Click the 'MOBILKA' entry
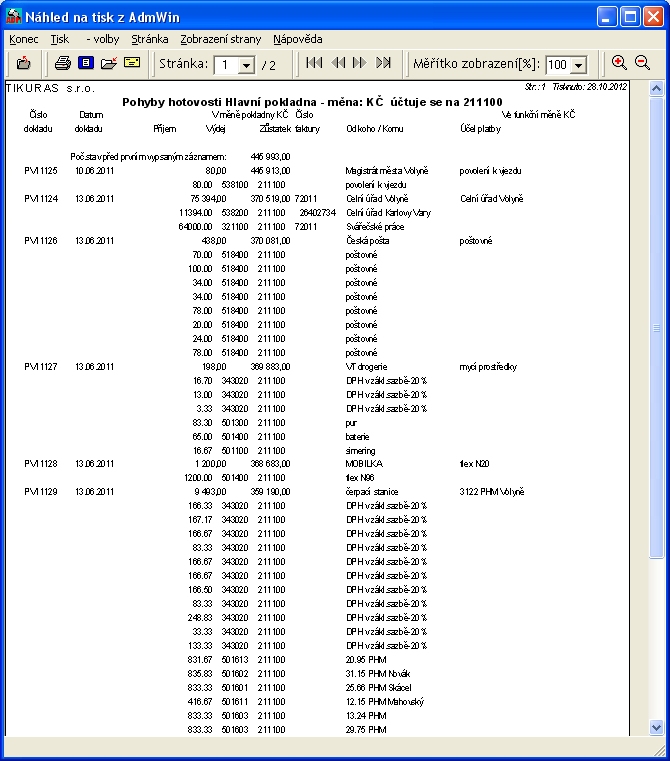Screen dimensions: 670x761 click(x=364, y=464)
